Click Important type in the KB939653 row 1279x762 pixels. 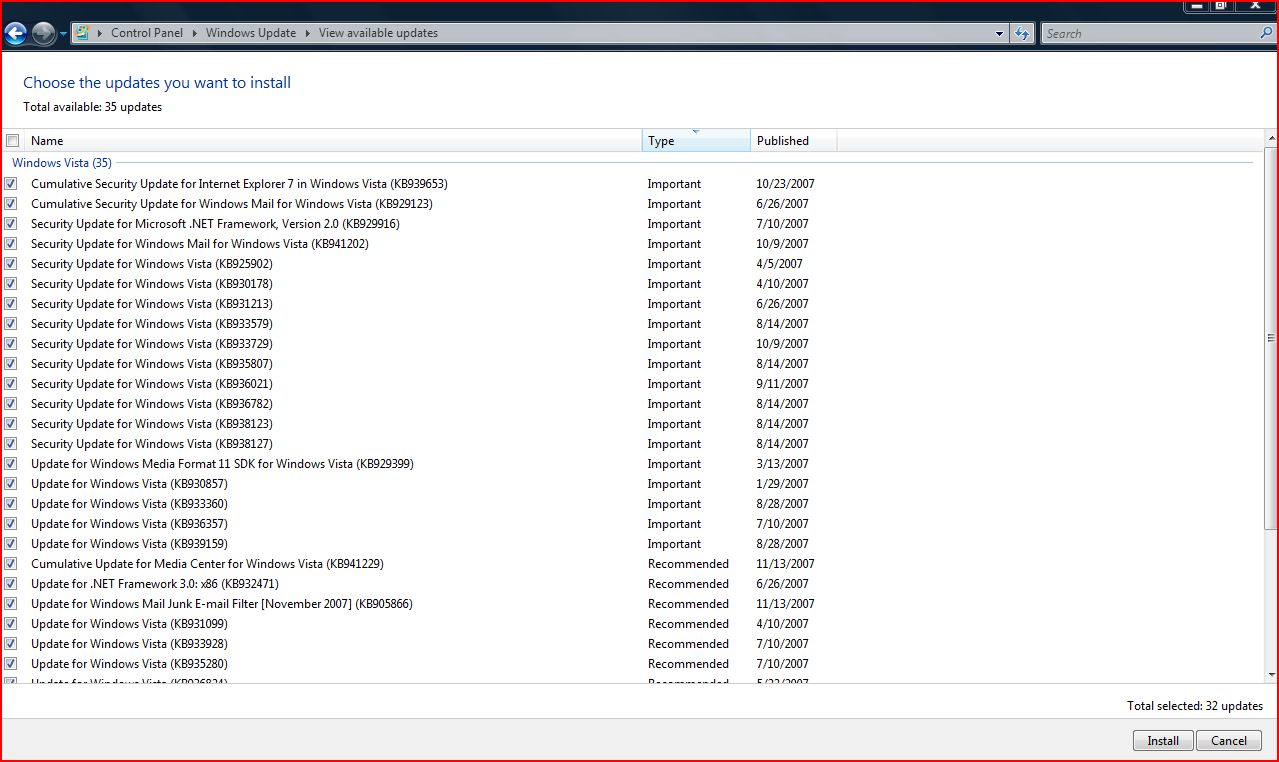tap(674, 184)
